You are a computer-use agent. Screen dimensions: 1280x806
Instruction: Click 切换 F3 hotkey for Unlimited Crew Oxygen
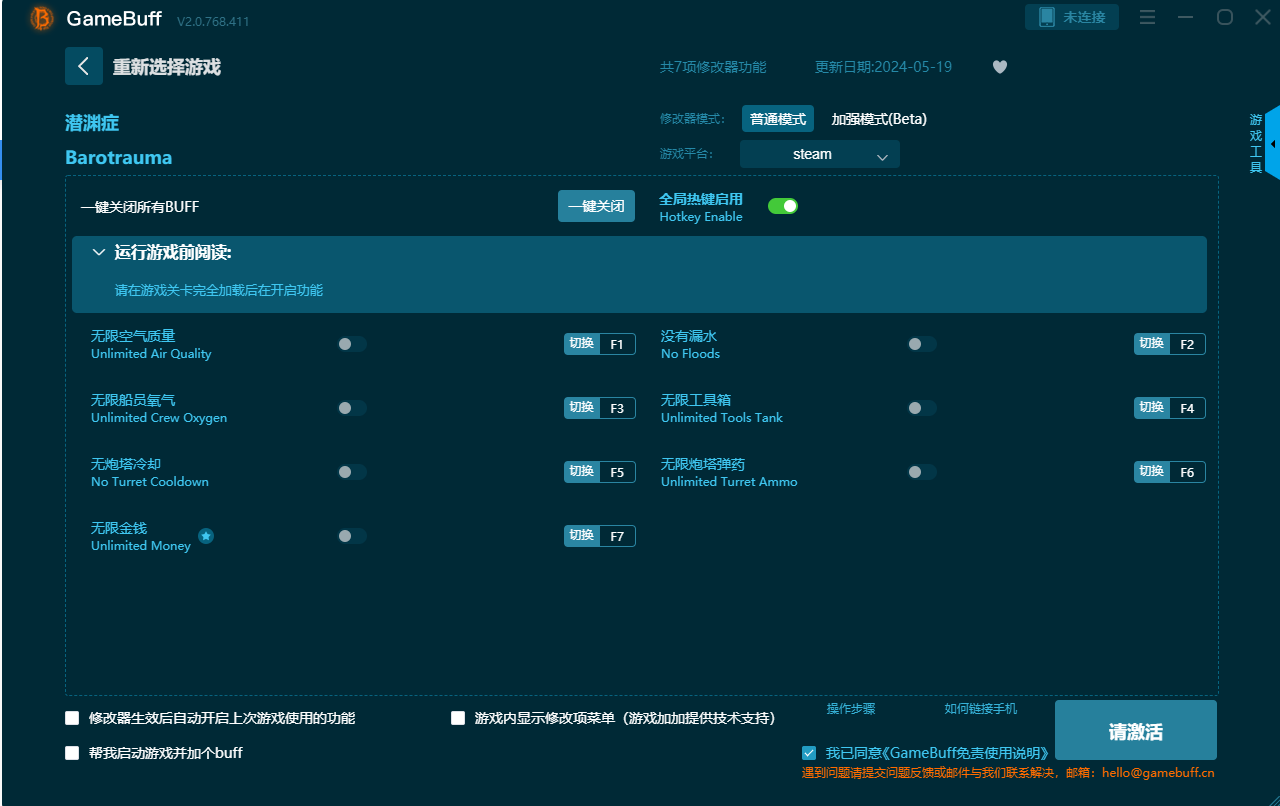(600, 408)
